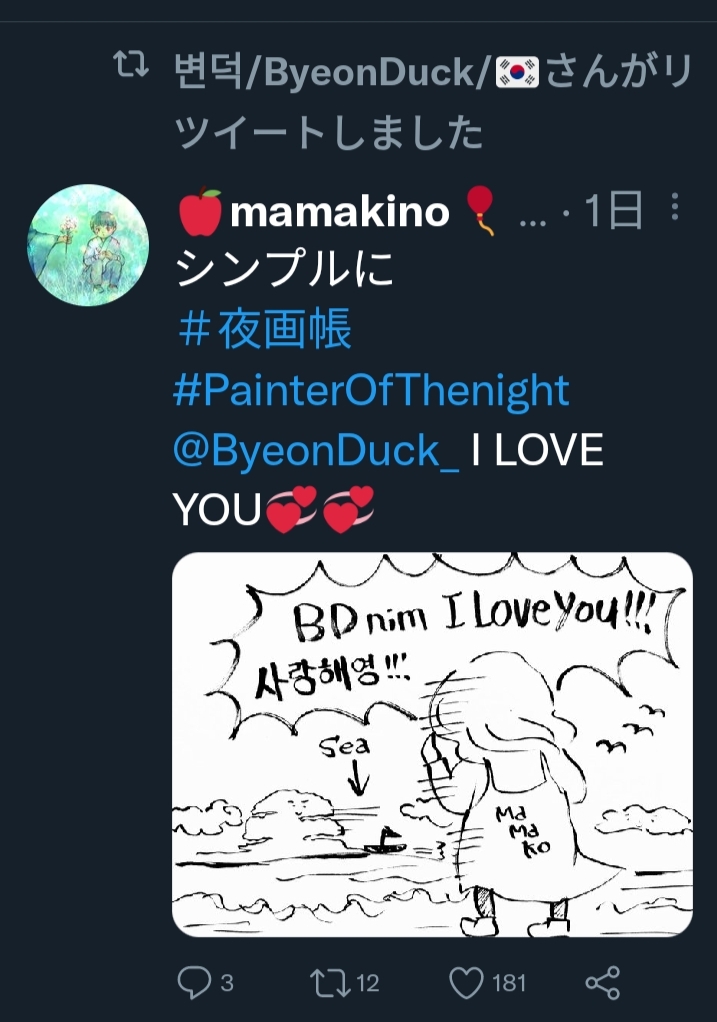The width and height of the screenshot is (717, 1022).
Task: Open the retweeter 변덕/ByeonDuck profile link
Action: 330,72
